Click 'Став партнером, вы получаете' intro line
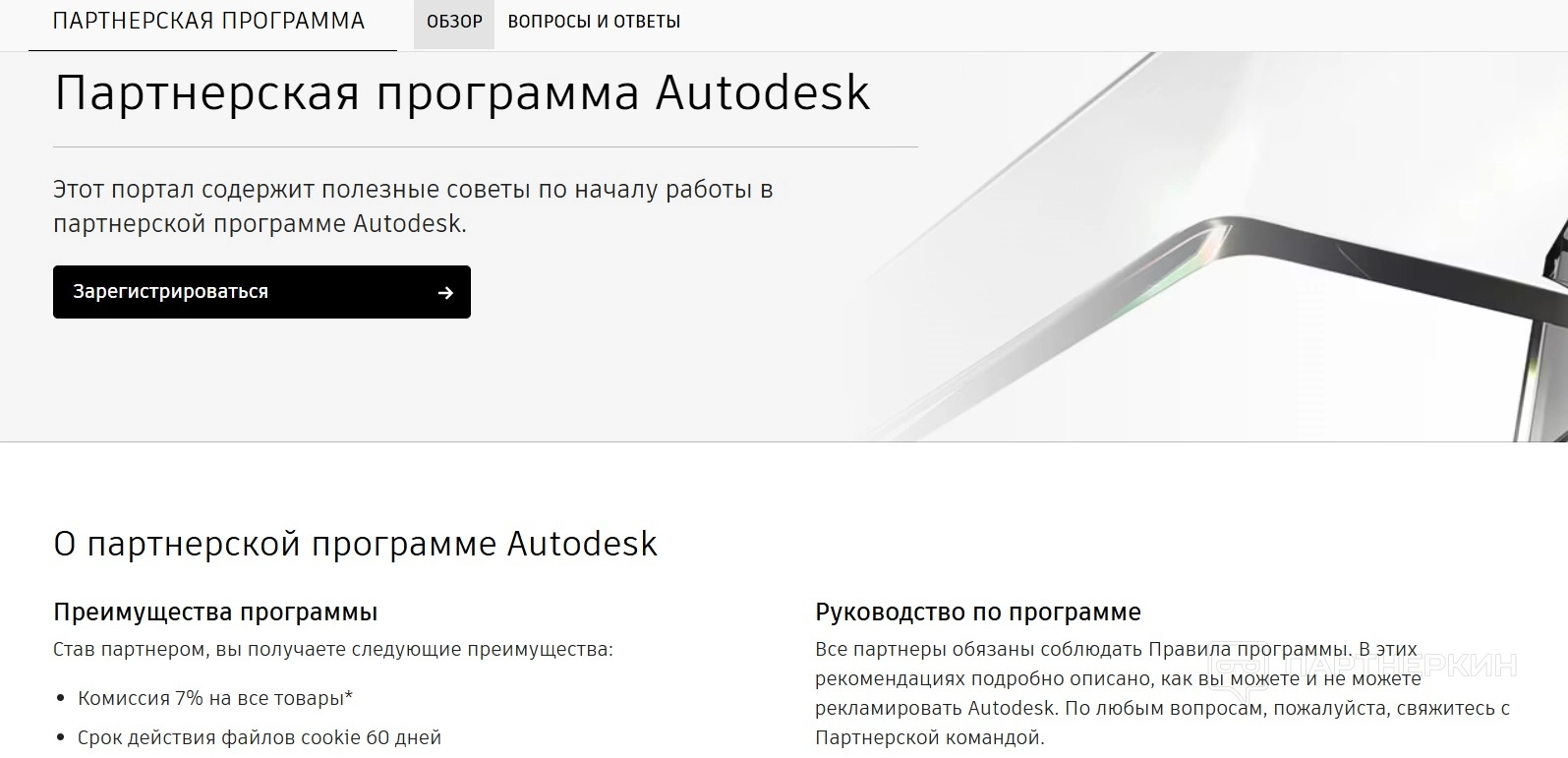The image size is (1568, 758). [x=333, y=650]
